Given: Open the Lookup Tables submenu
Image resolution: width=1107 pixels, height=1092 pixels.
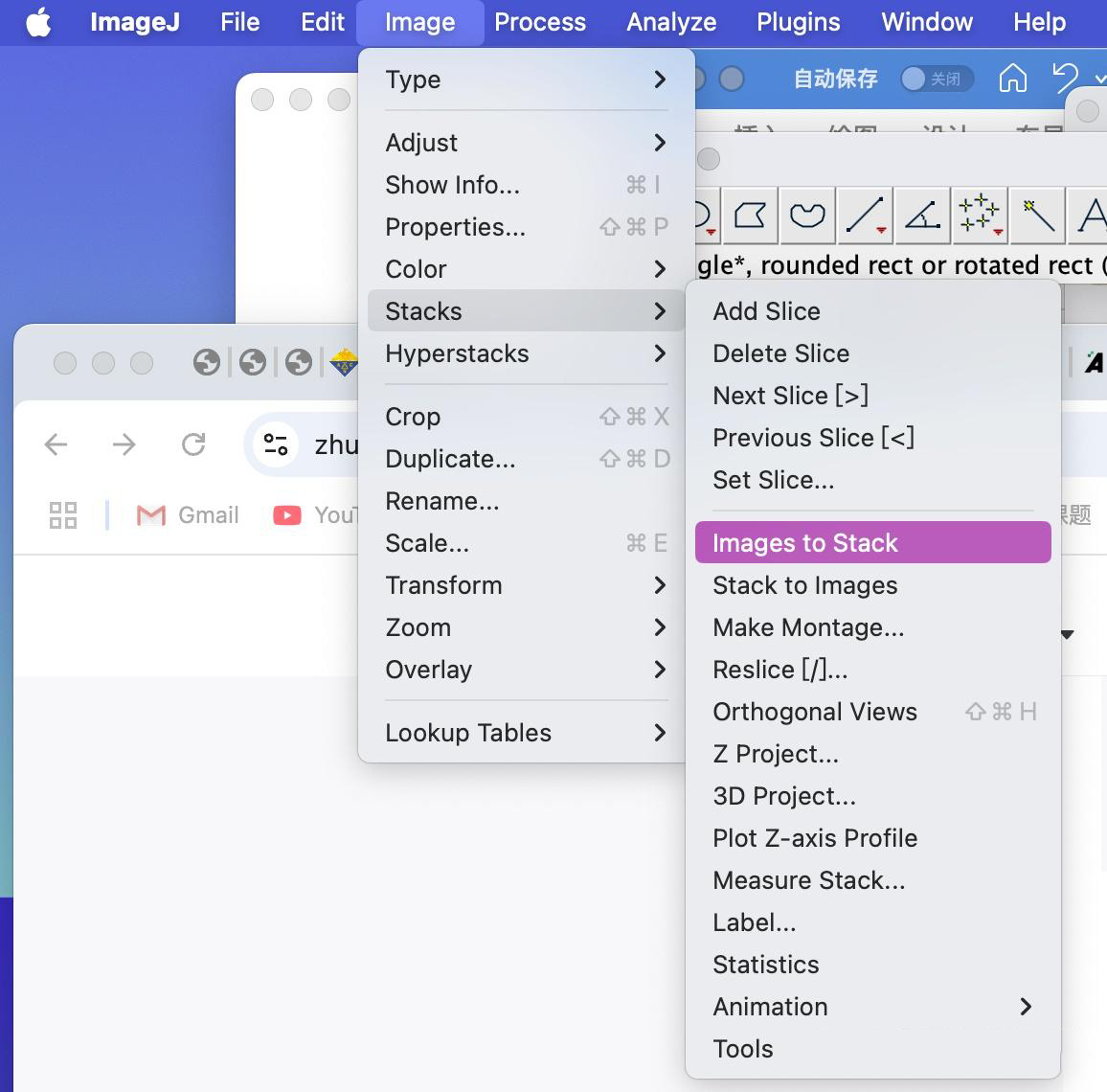Looking at the screenshot, I should [526, 733].
